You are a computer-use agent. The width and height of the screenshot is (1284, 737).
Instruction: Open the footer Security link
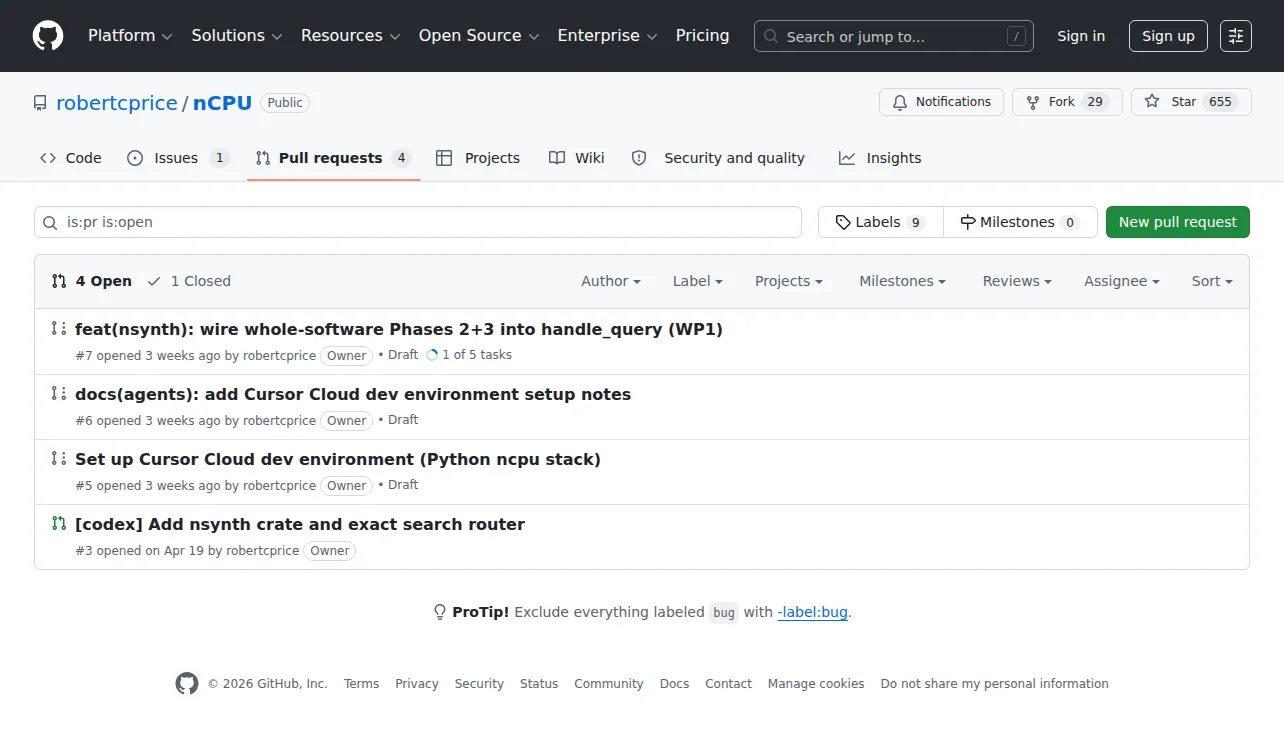[479, 684]
